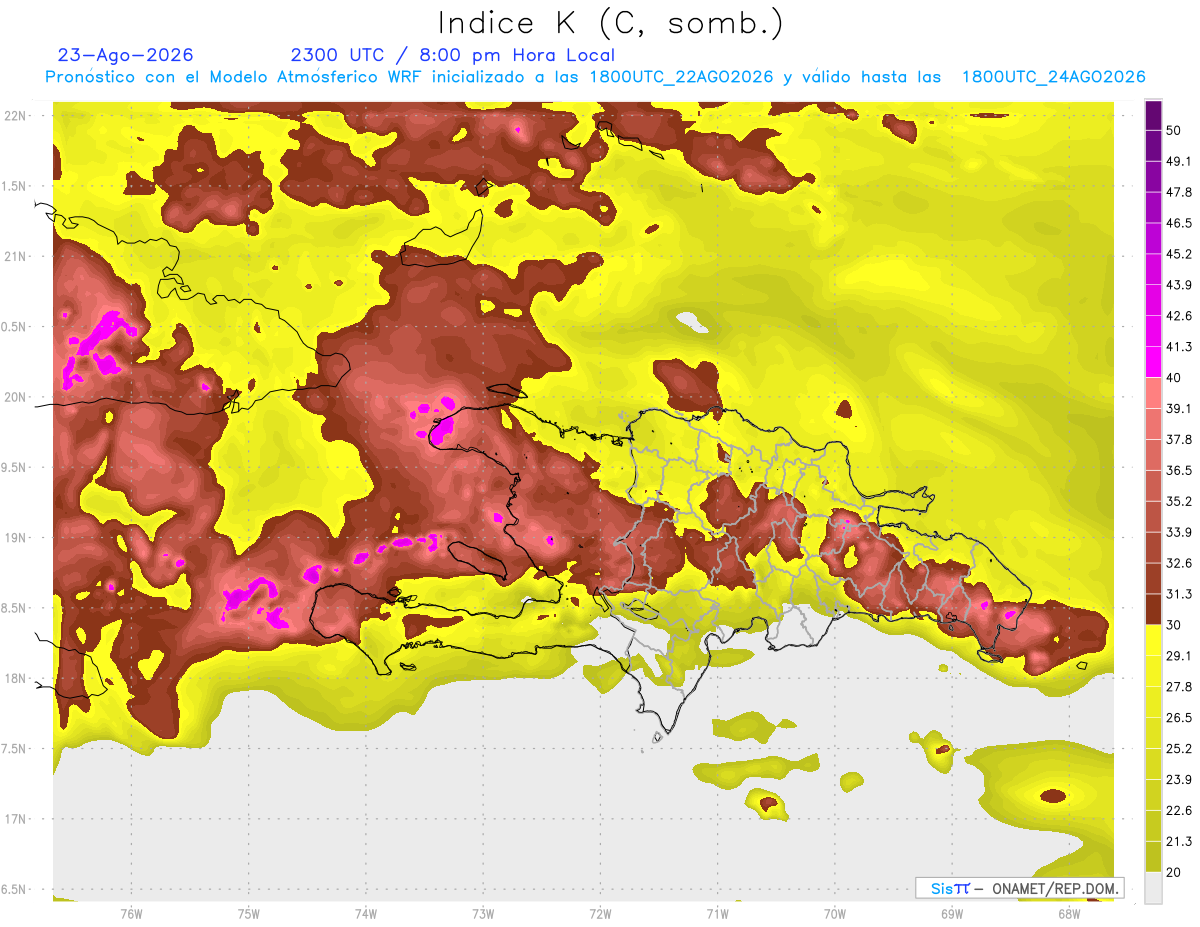
Task: Click the title "Indice K (C, somb.)"
Action: [x=611, y=23]
